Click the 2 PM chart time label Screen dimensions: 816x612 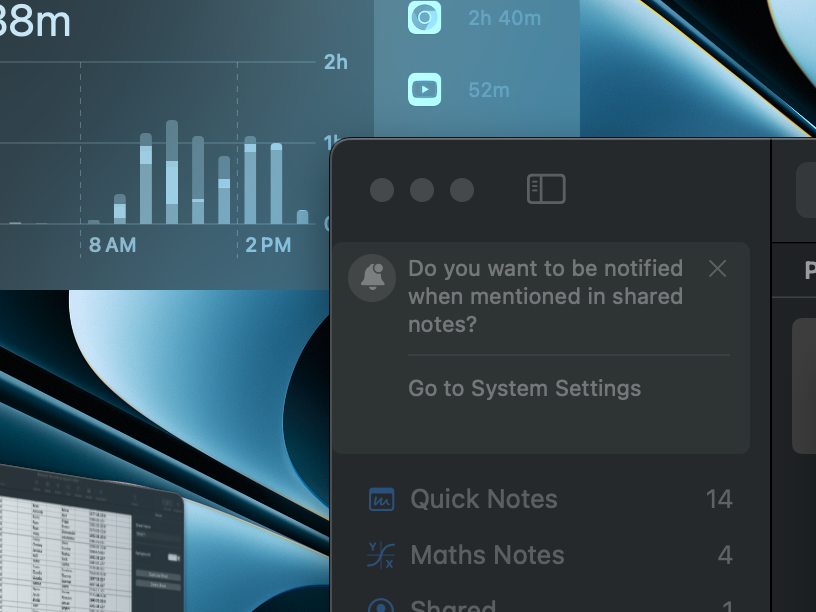pyautogui.click(x=268, y=245)
